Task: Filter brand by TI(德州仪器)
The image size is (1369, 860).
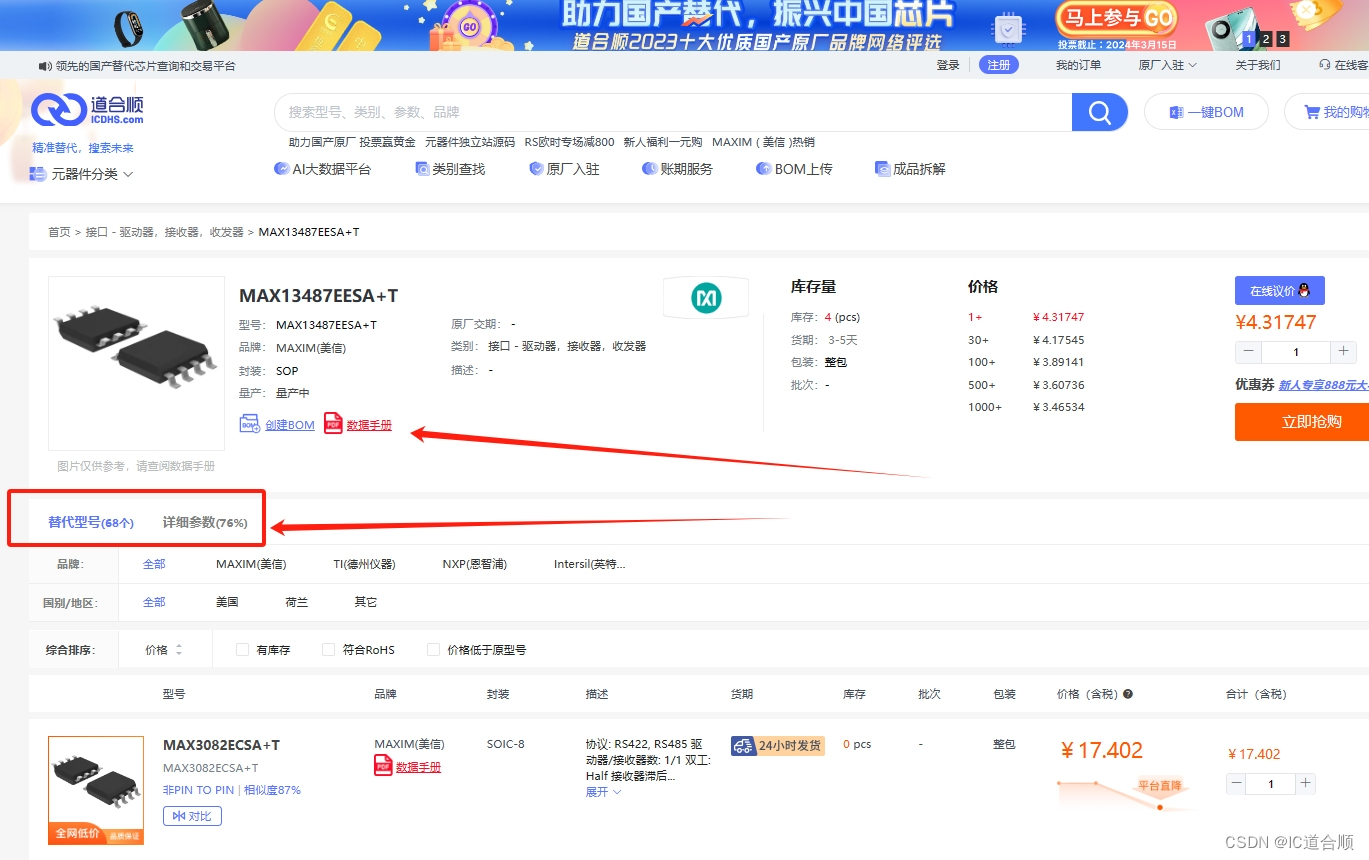Action: (x=364, y=564)
